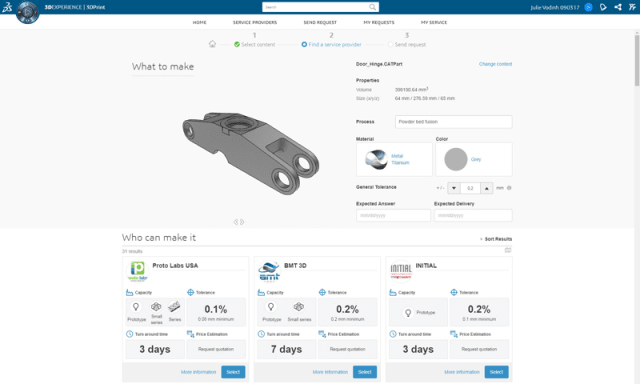Image resolution: width=640 pixels, height=384 pixels.
Task: Open More information for INITIAL
Action: [x=462, y=372]
